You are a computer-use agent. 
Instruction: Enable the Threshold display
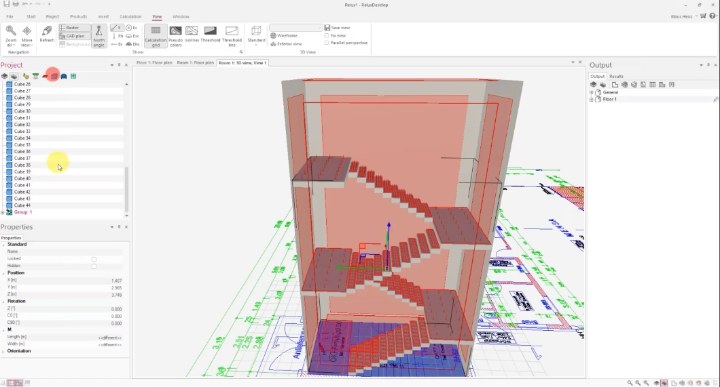coord(210,34)
